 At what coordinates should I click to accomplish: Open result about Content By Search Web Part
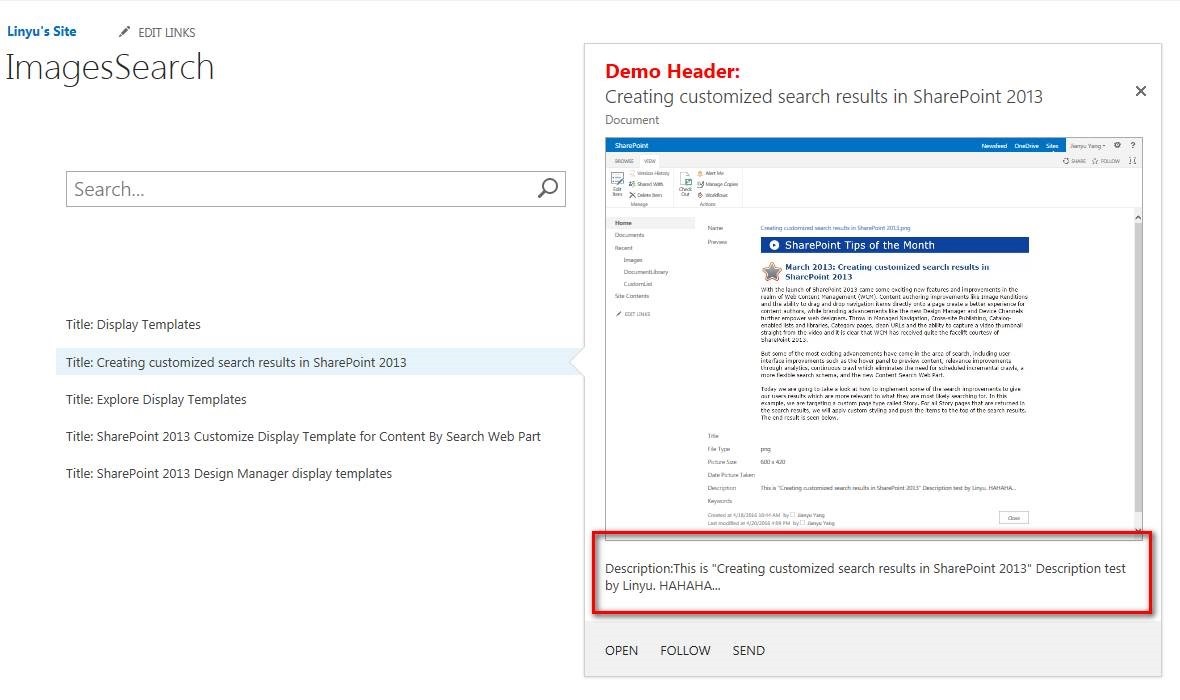303,437
